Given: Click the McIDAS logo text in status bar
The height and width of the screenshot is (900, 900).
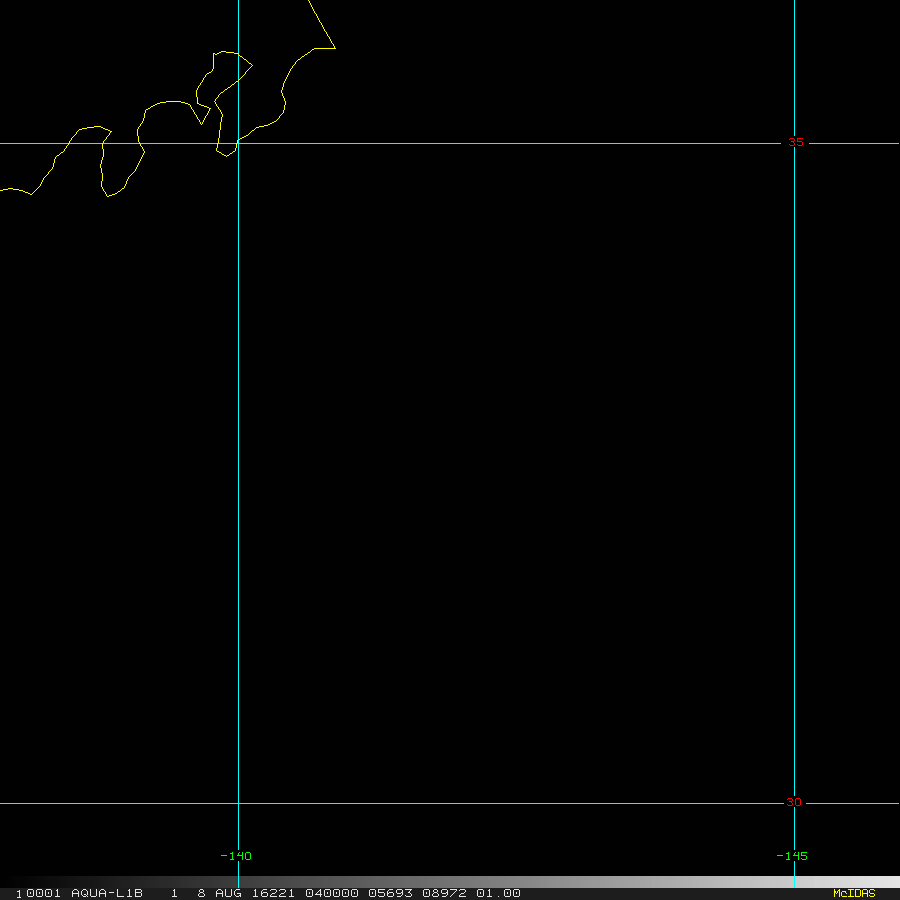Looking at the screenshot, I should click(853, 893).
